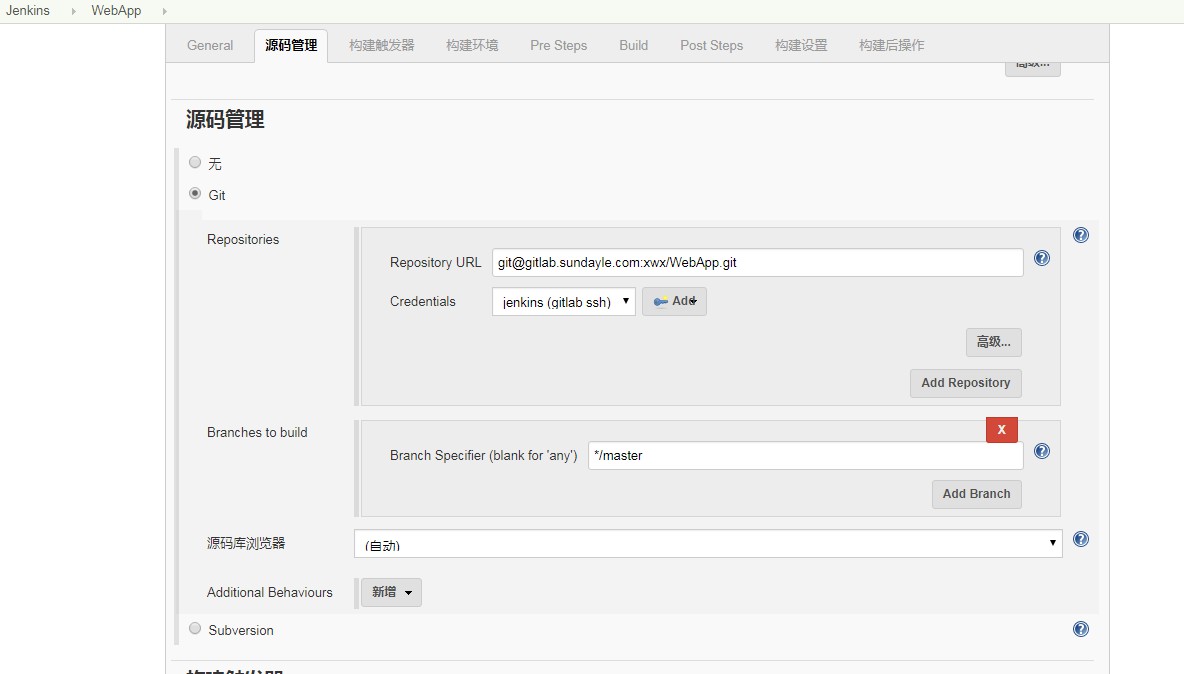1184x674 pixels.
Task: Show help for Branch Specifier field
Action: [1041, 451]
